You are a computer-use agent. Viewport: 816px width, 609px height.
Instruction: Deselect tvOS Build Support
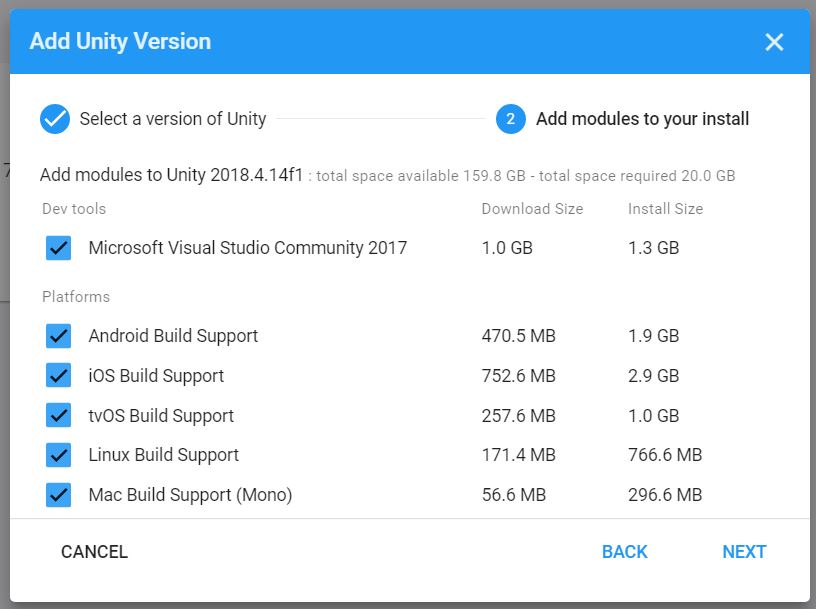click(58, 415)
